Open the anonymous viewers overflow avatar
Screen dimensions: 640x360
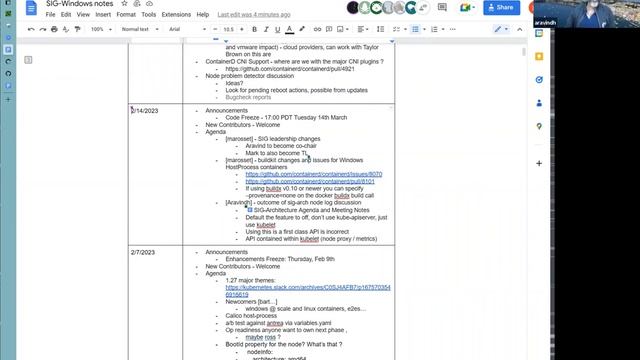pyautogui.click(x=423, y=7)
